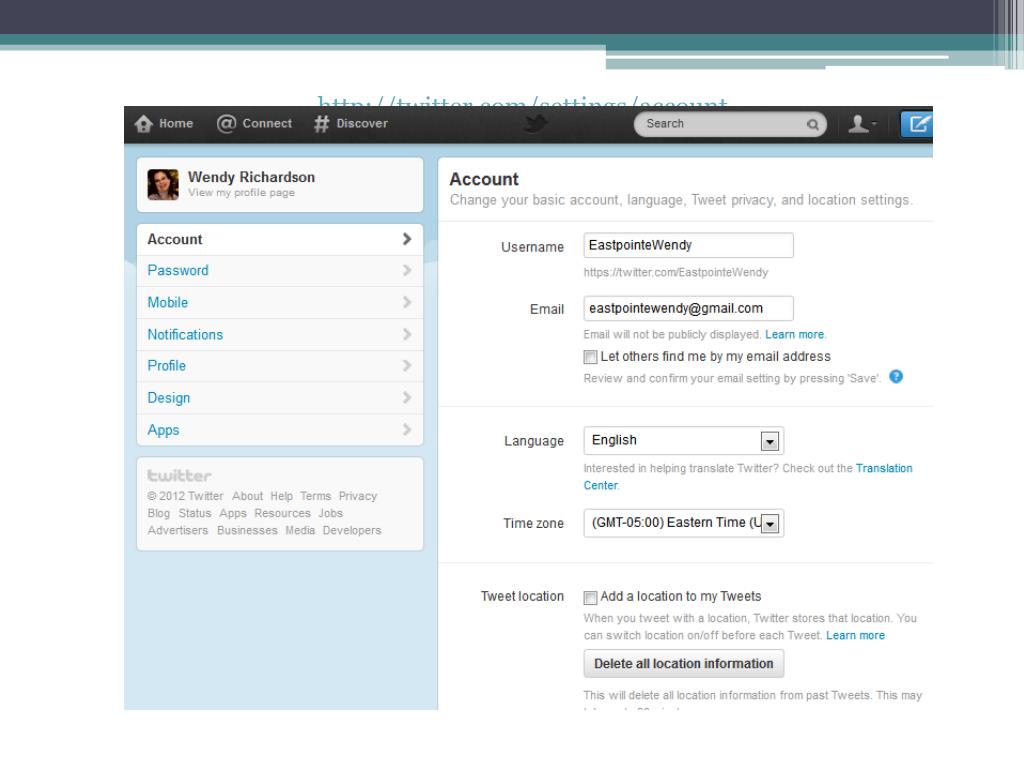Click Advertisers in footer links
Image resolution: width=1024 pixels, height=768 pixels.
point(178,530)
